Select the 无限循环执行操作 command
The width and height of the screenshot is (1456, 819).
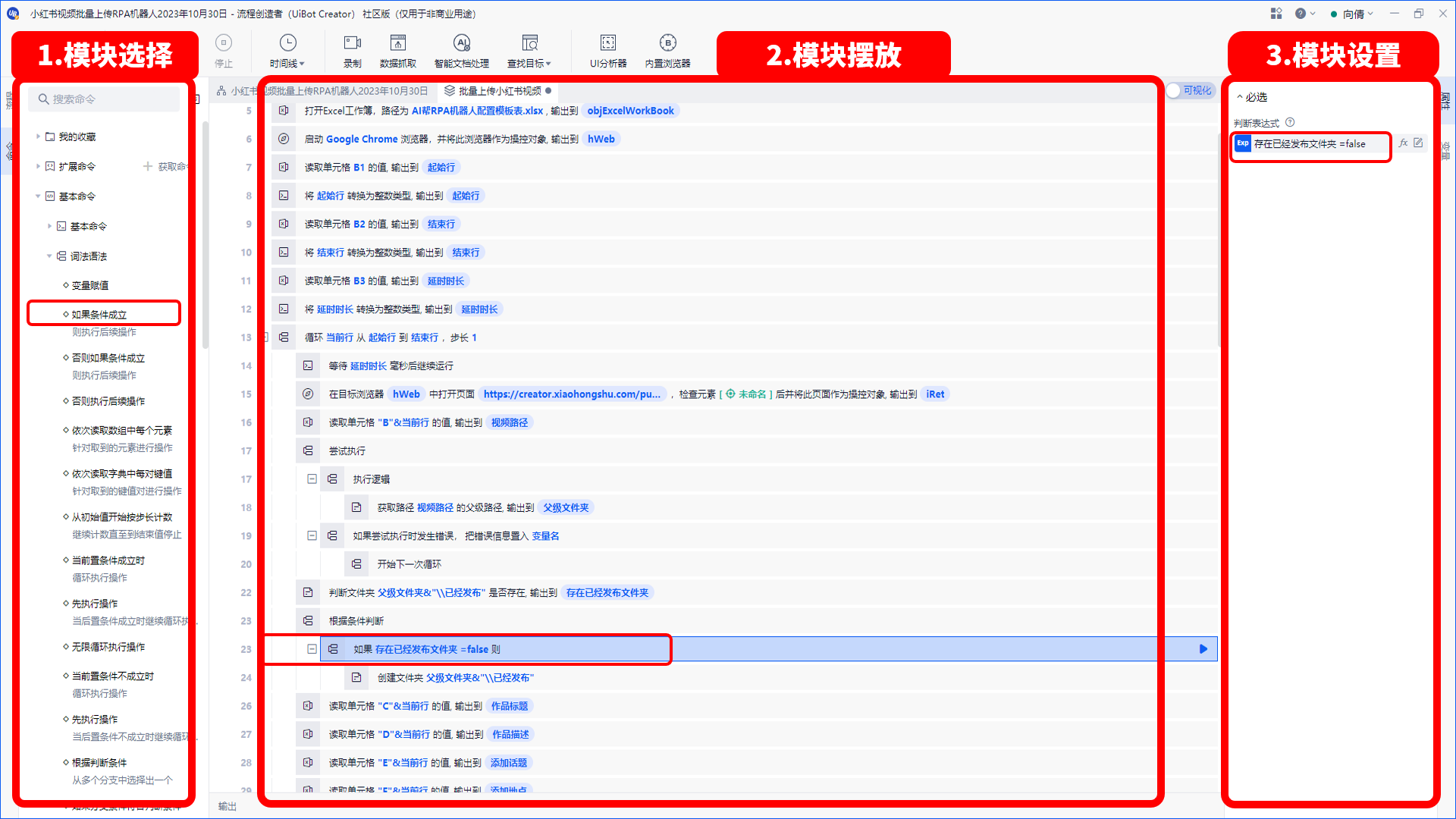coord(108,647)
